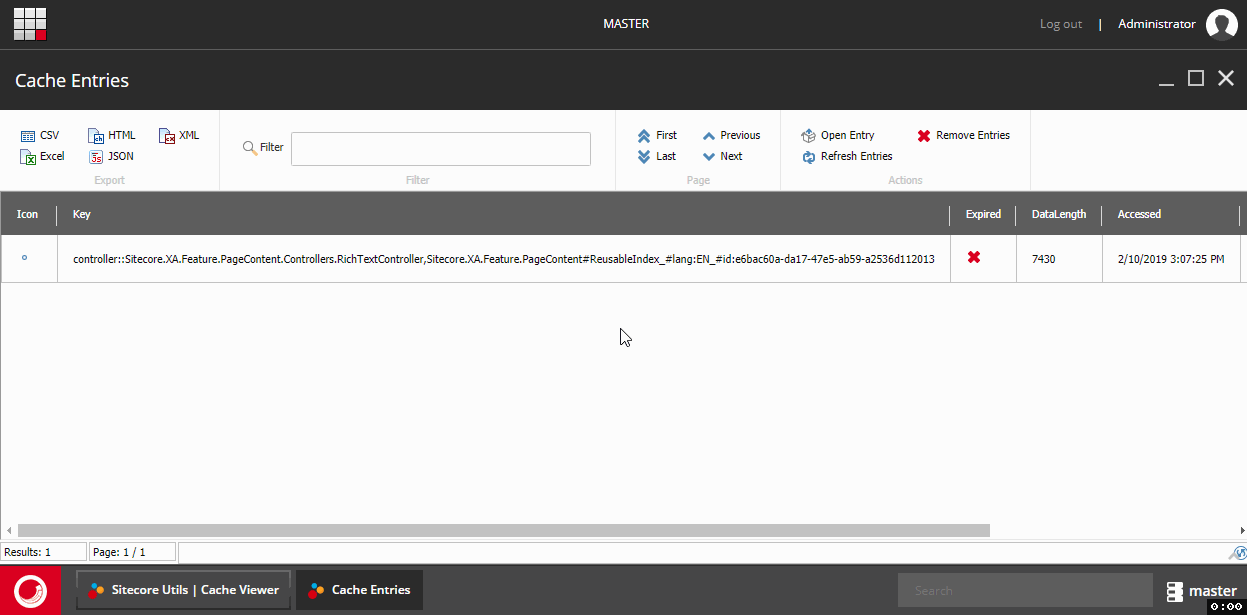Go to Next page
Image resolution: width=1247 pixels, height=615 pixels.
click(722, 156)
